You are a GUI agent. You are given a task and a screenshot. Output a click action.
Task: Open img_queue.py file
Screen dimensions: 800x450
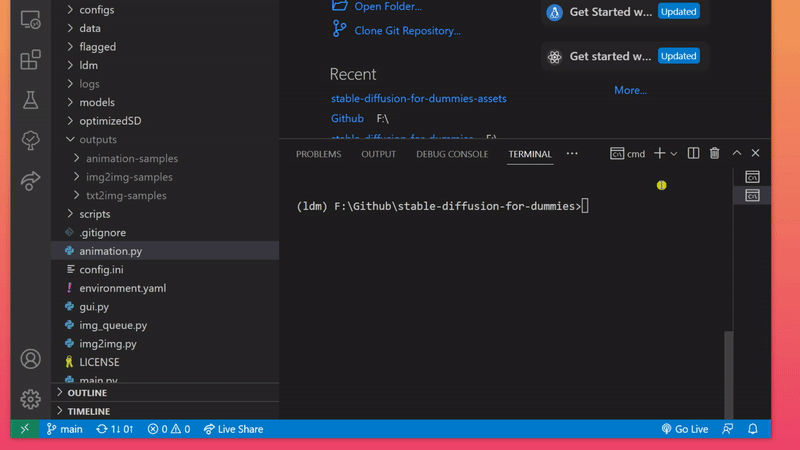pyautogui.click(x=165, y=325)
